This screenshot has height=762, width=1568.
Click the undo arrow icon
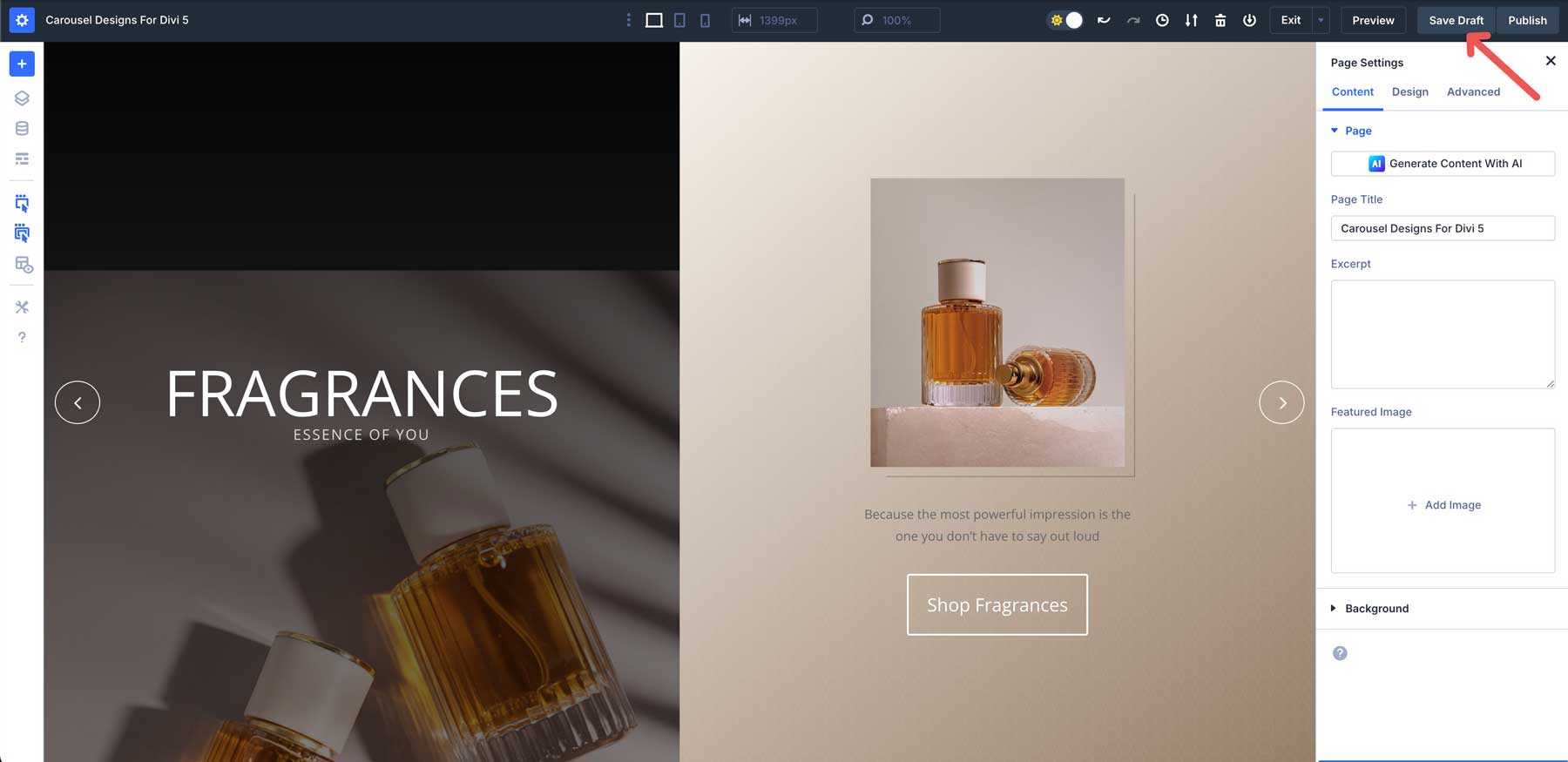pyautogui.click(x=1104, y=20)
